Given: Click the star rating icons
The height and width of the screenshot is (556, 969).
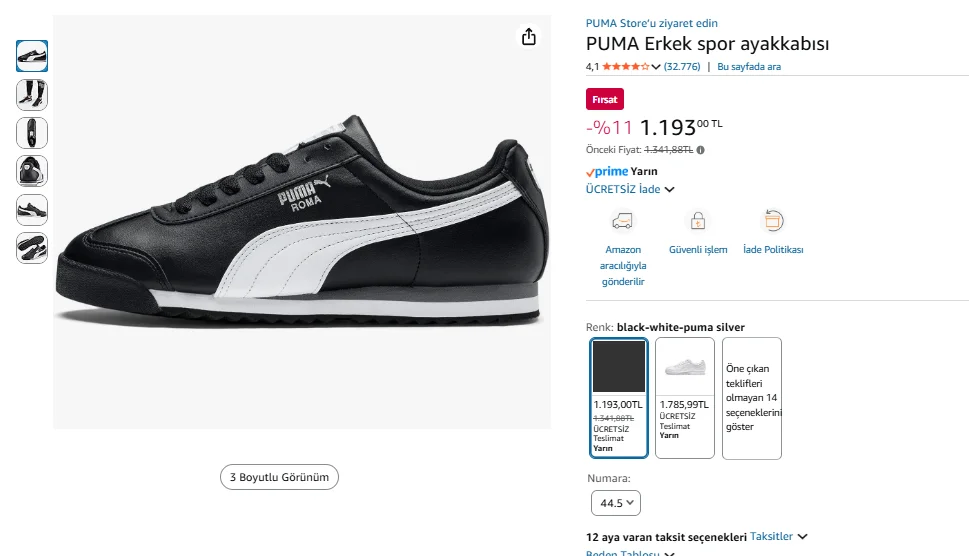Looking at the screenshot, I should tap(625, 67).
